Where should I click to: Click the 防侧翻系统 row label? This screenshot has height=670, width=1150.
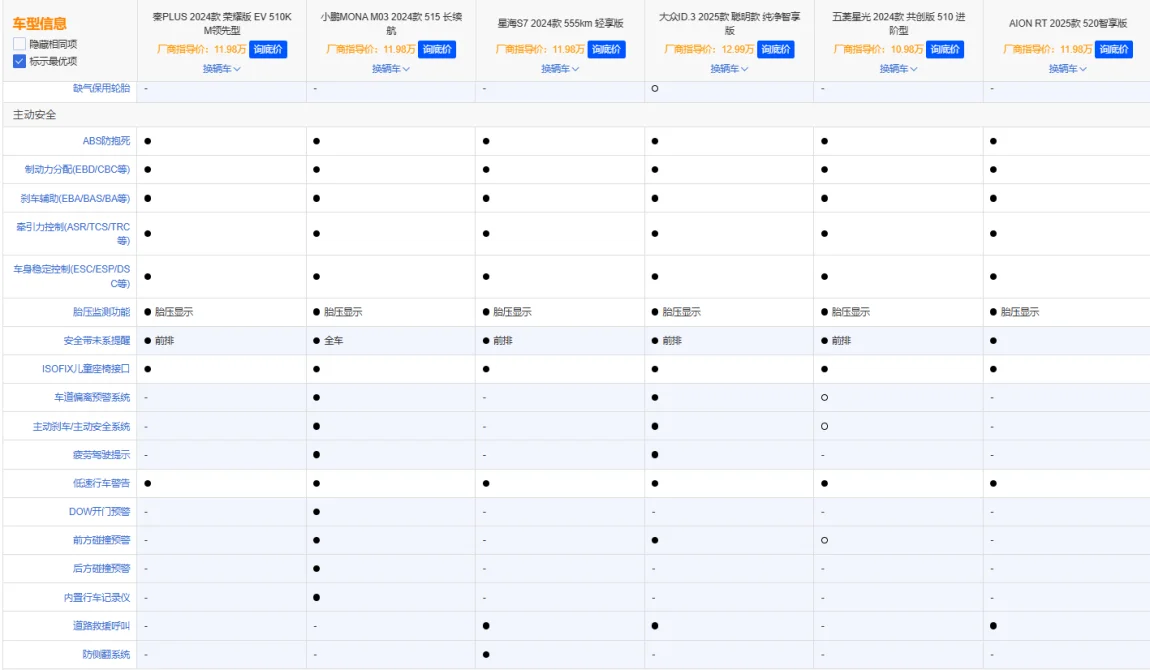coord(106,655)
